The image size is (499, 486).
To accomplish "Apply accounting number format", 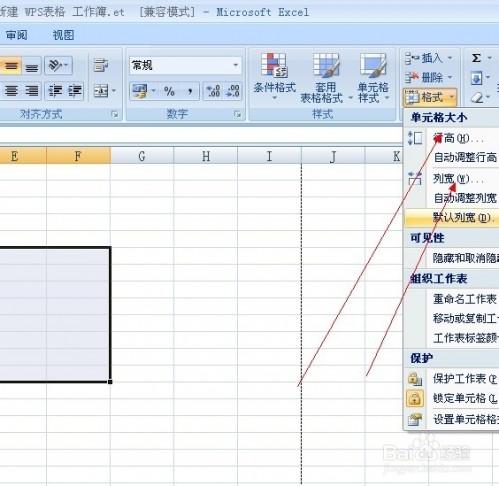I will pyautogui.click(x=140, y=91).
